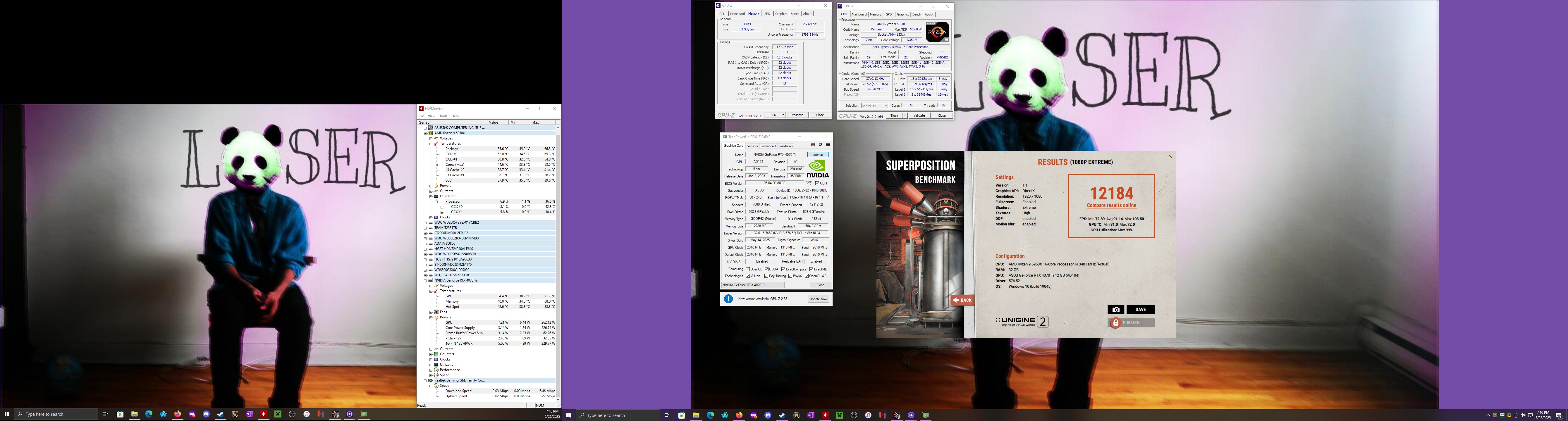Click Update Now button in GPU-Z
The height and width of the screenshot is (421, 1568).
(x=818, y=299)
